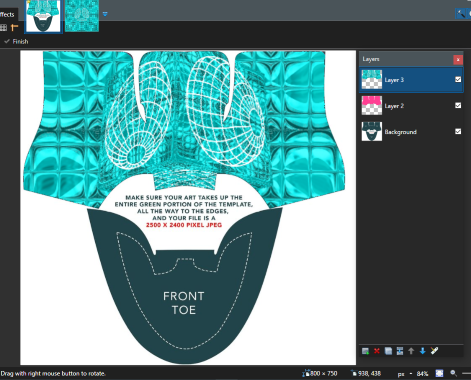The height and width of the screenshot is (380, 471).
Task: Open the Effects menu
Action: click(x=7, y=14)
